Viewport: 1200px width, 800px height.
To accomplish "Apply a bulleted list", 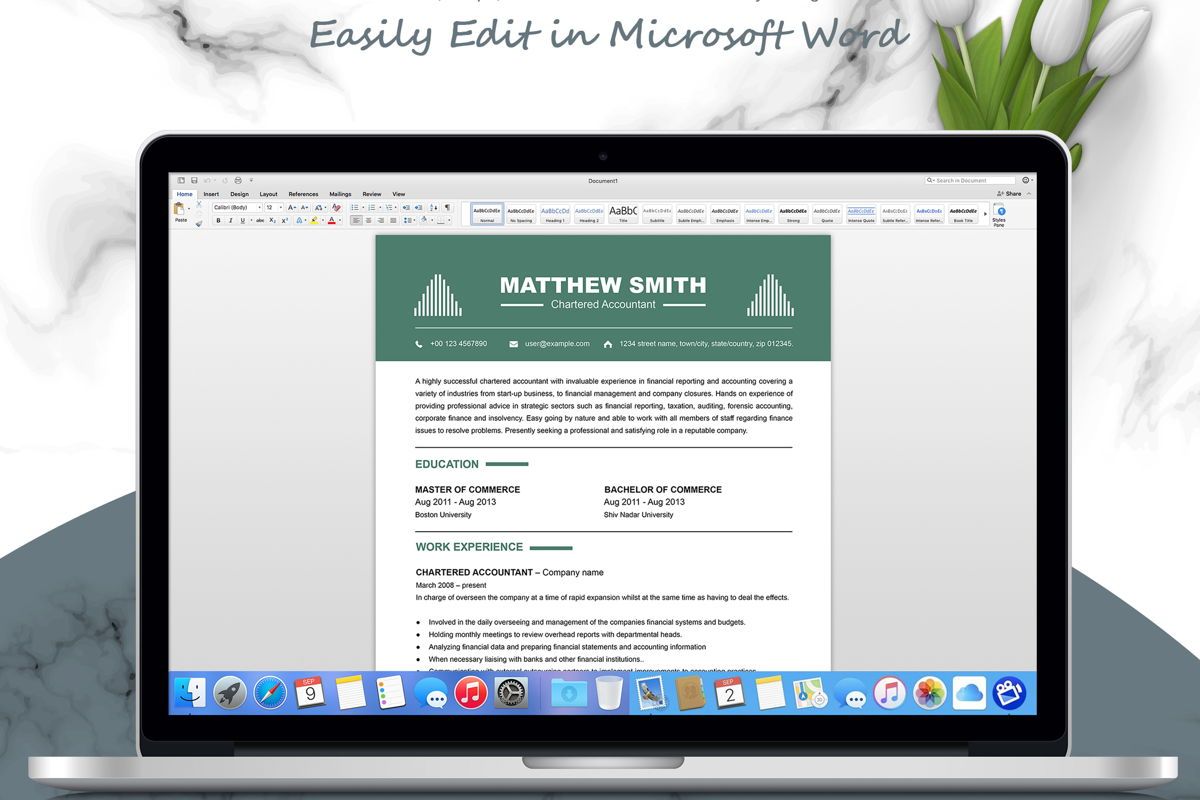I will 356,207.
